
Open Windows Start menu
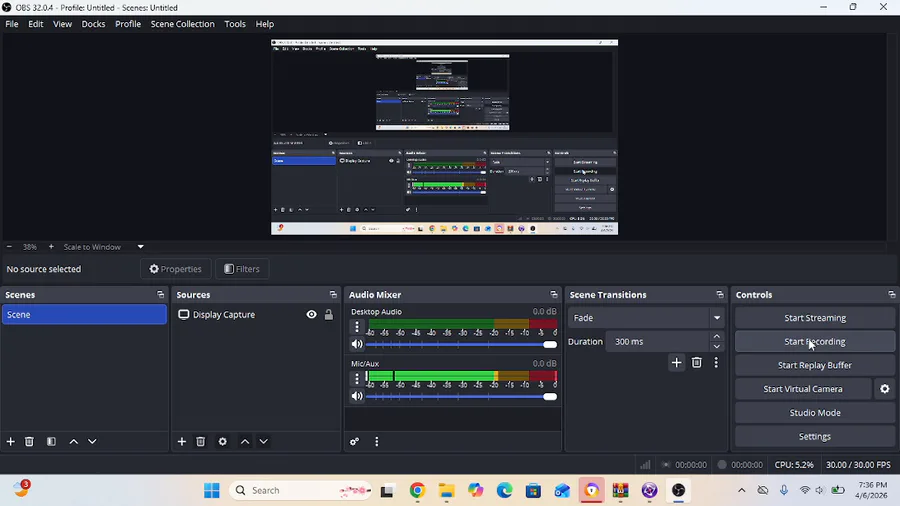coord(212,491)
